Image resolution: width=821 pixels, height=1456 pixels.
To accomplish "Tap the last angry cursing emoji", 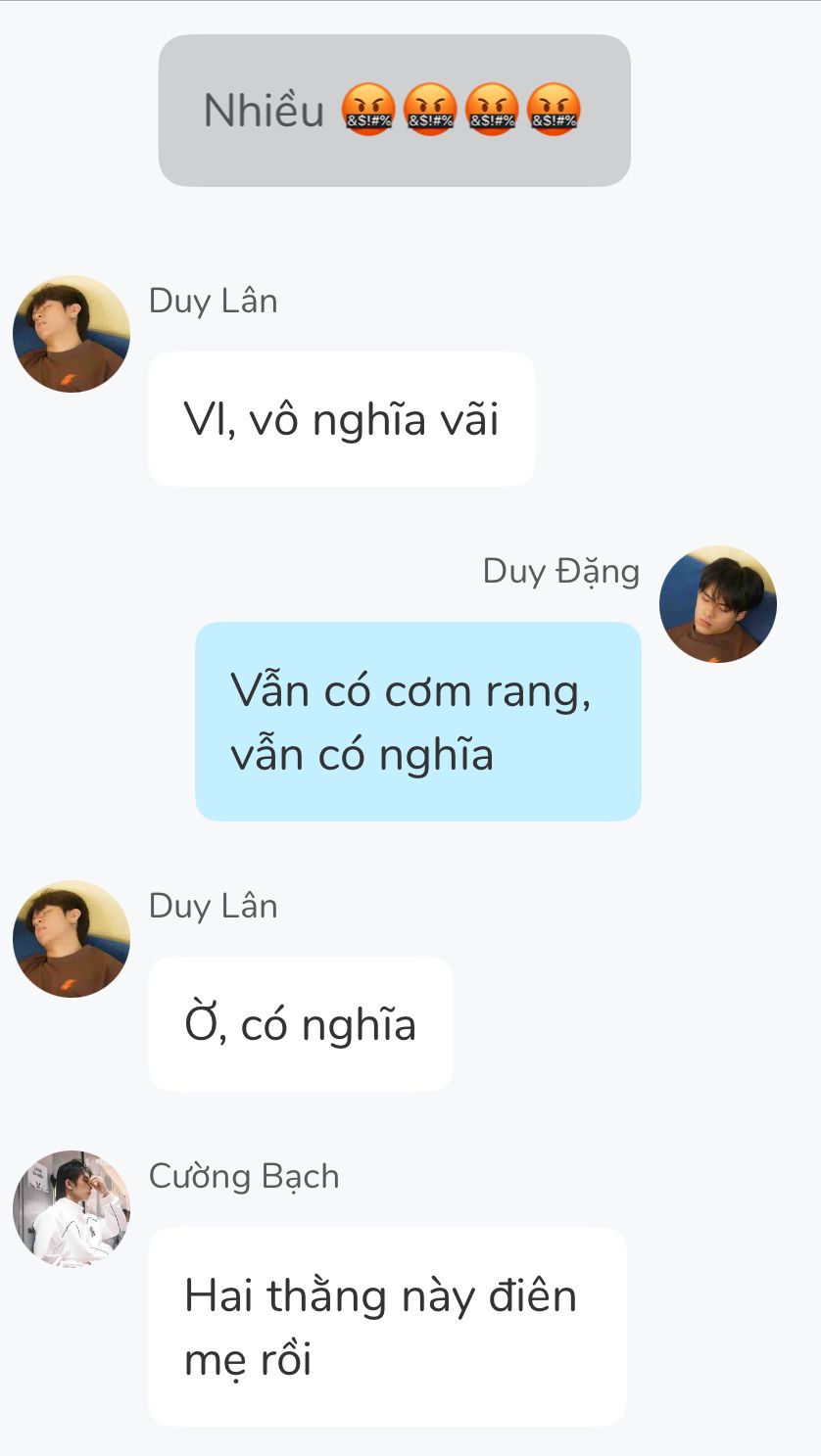I will click(x=554, y=110).
